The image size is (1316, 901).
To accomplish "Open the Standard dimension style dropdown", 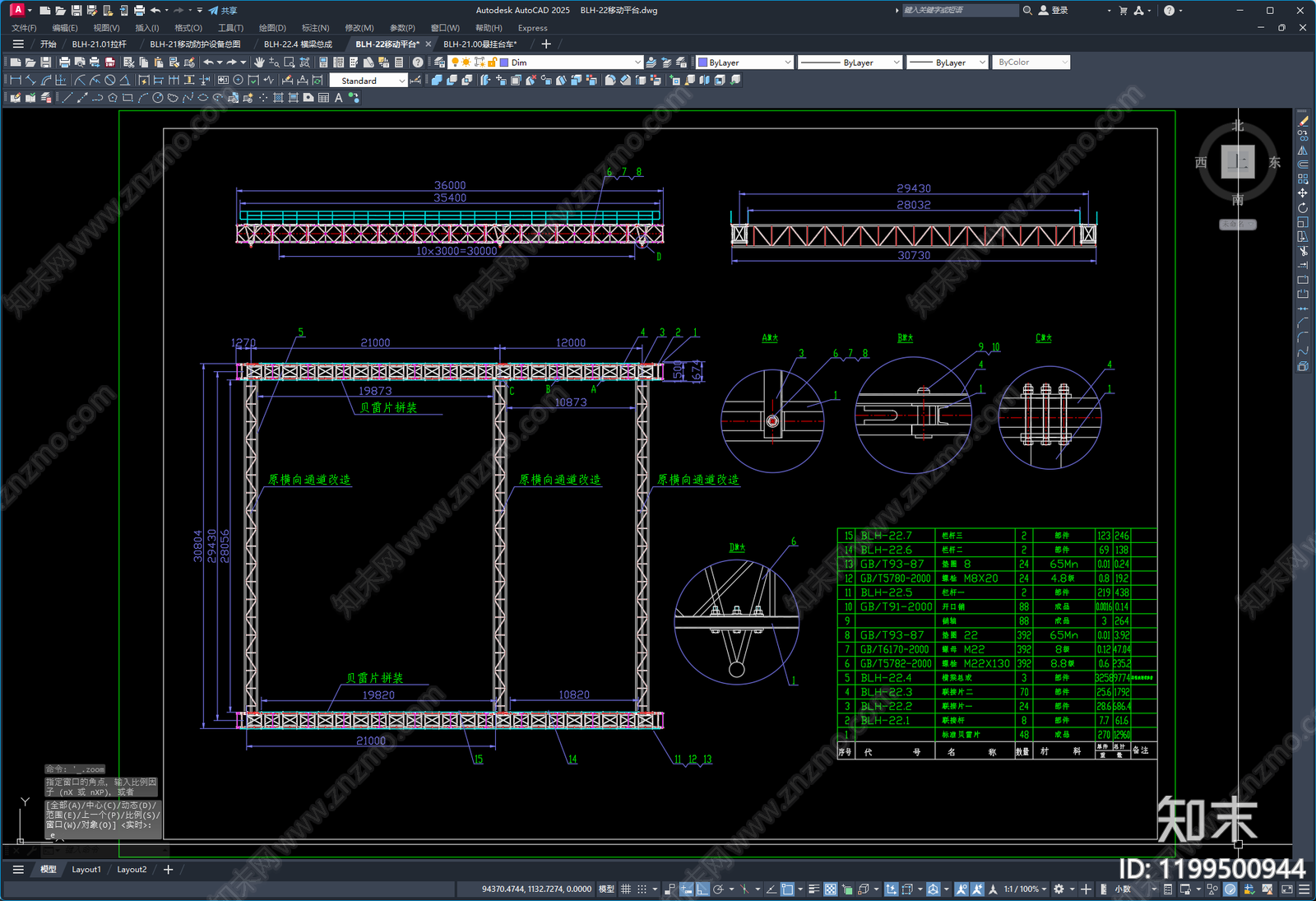I will (368, 81).
